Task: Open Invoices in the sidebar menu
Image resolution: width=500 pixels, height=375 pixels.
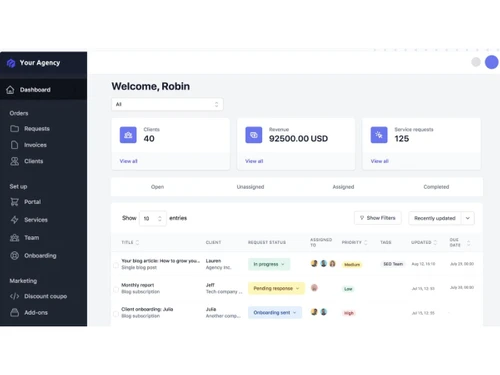Action: (x=35, y=145)
